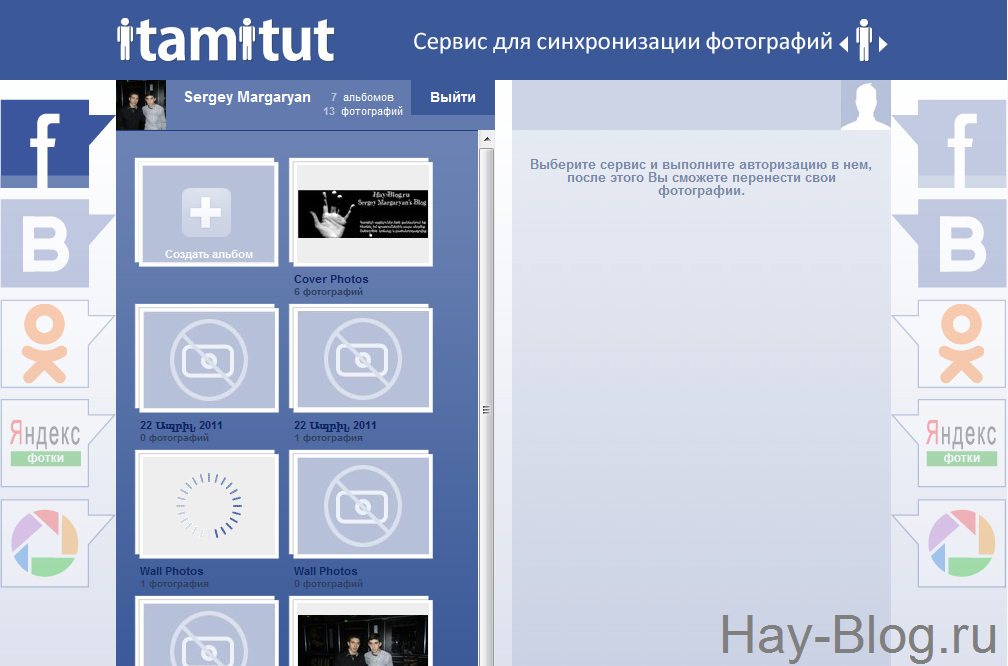This screenshot has width=1008, height=666.
Task: Click Wall Photos title with 0 фотографий
Action: (x=325, y=571)
